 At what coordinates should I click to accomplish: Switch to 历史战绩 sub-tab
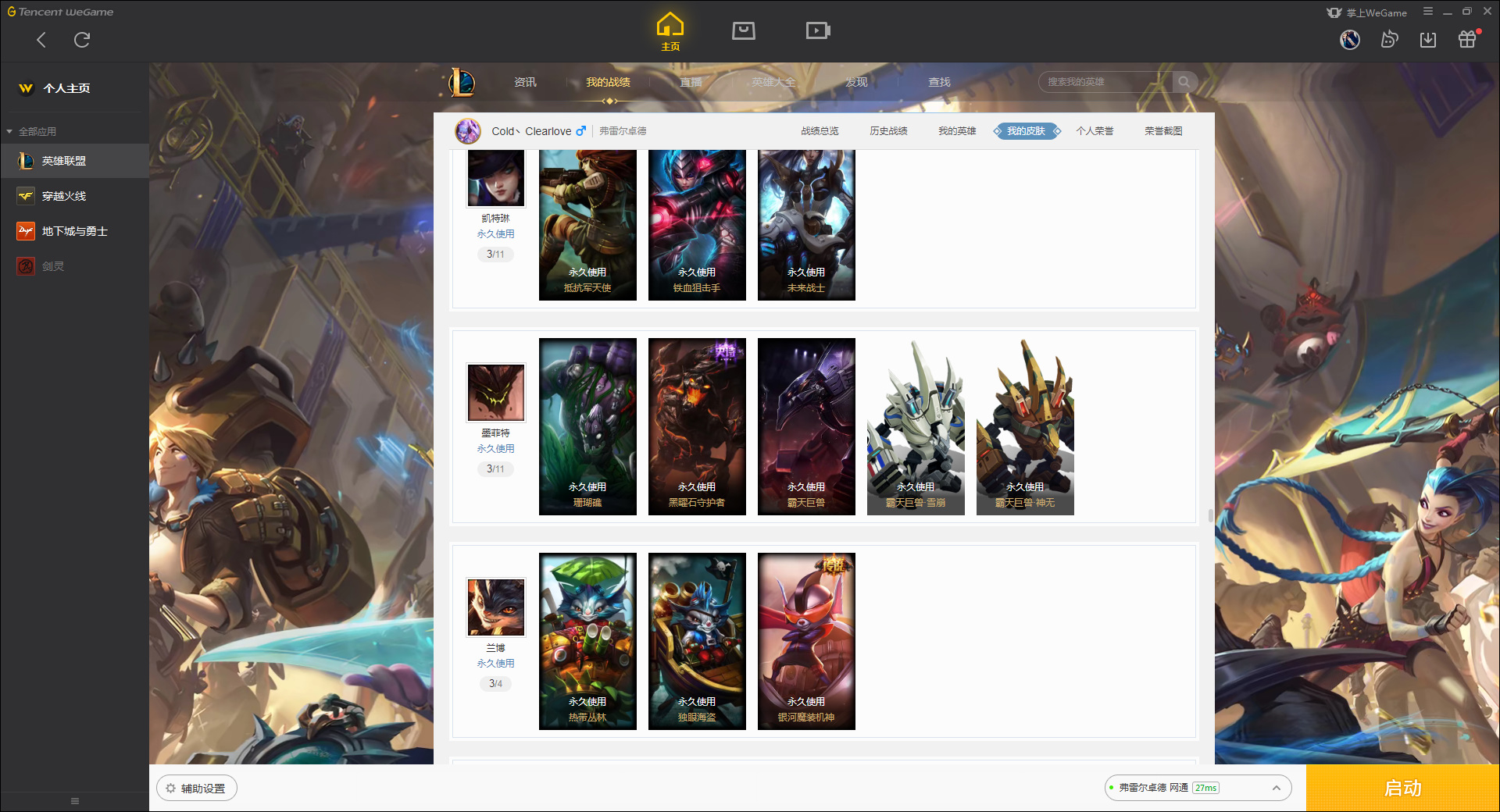point(888,131)
